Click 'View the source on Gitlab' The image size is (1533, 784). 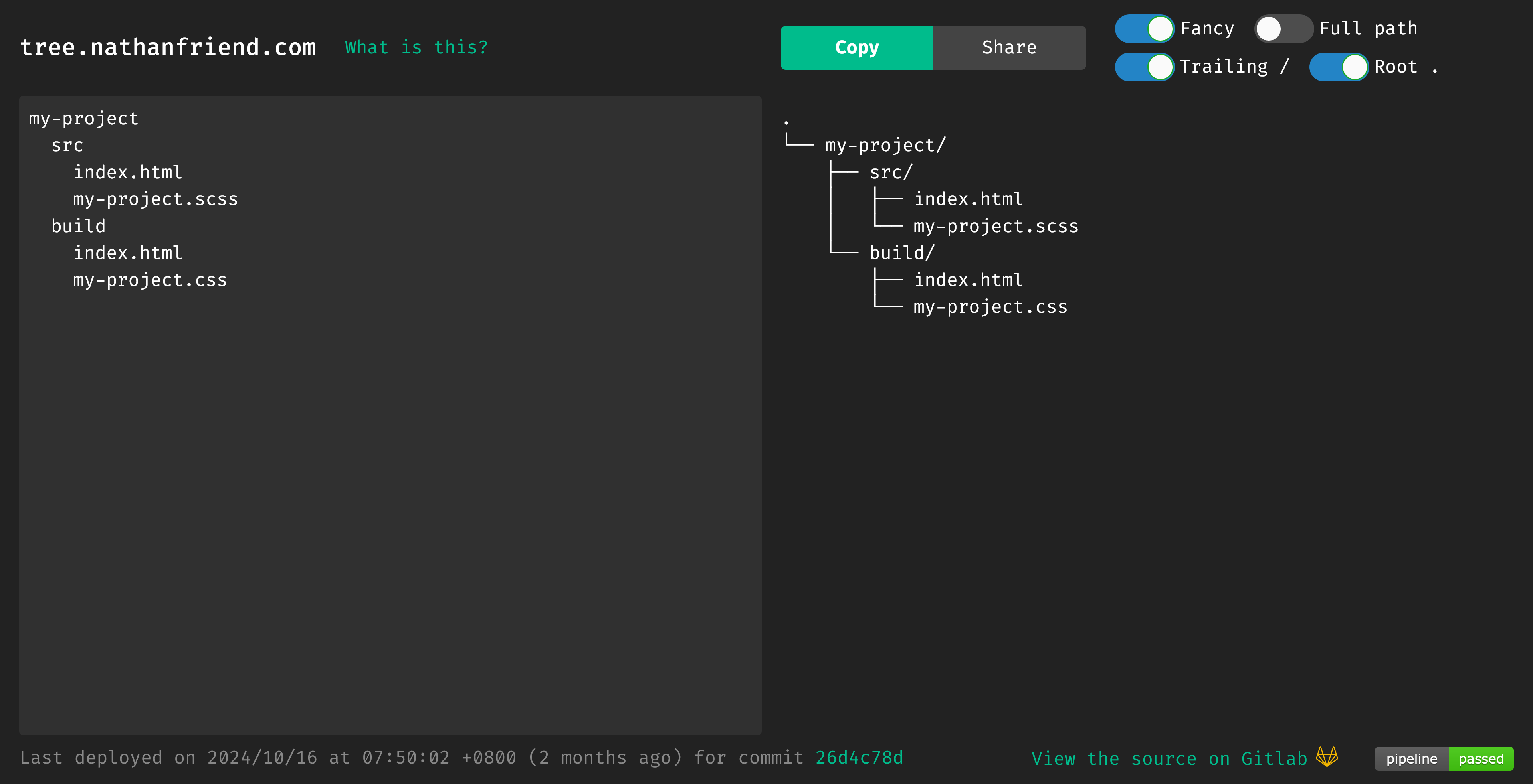[x=1169, y=758]
